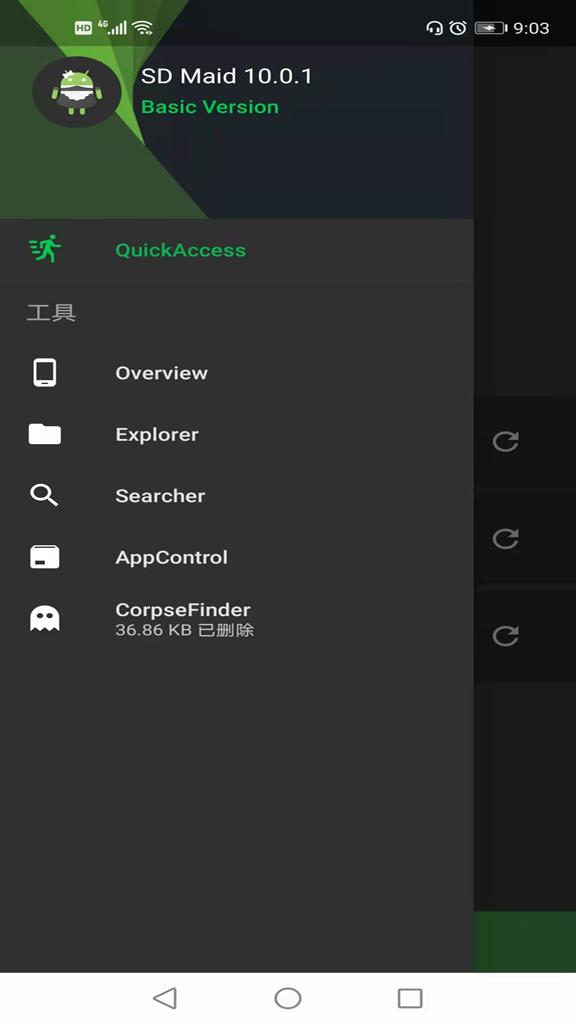This screenshot has height=1024, width=576.
Task: Select the Explorer menu item
Action: pos(236,434)
